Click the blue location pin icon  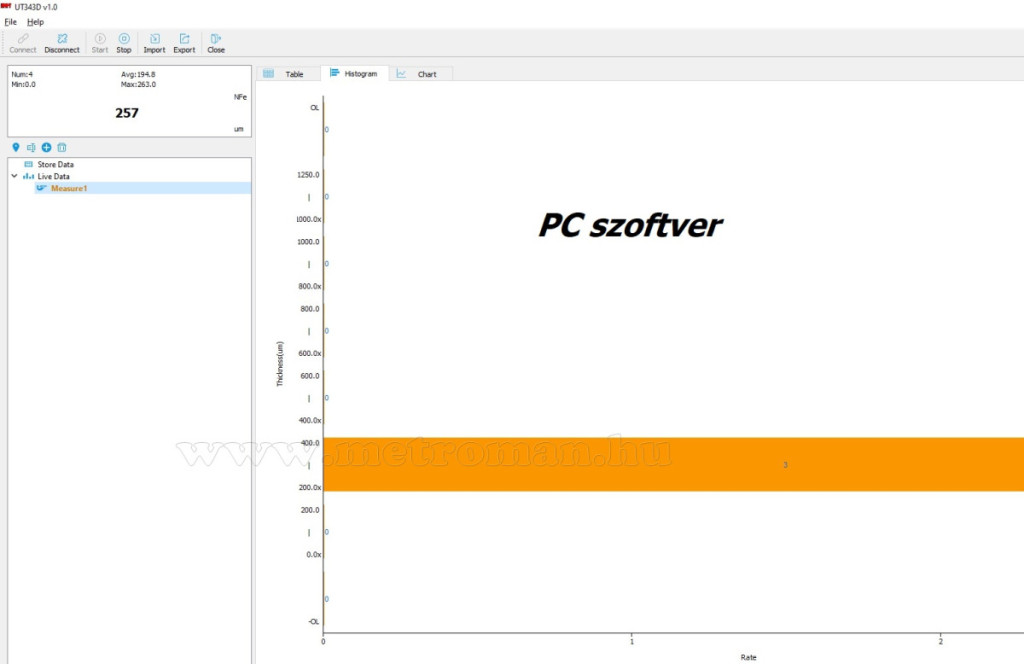tap(16, 147)
